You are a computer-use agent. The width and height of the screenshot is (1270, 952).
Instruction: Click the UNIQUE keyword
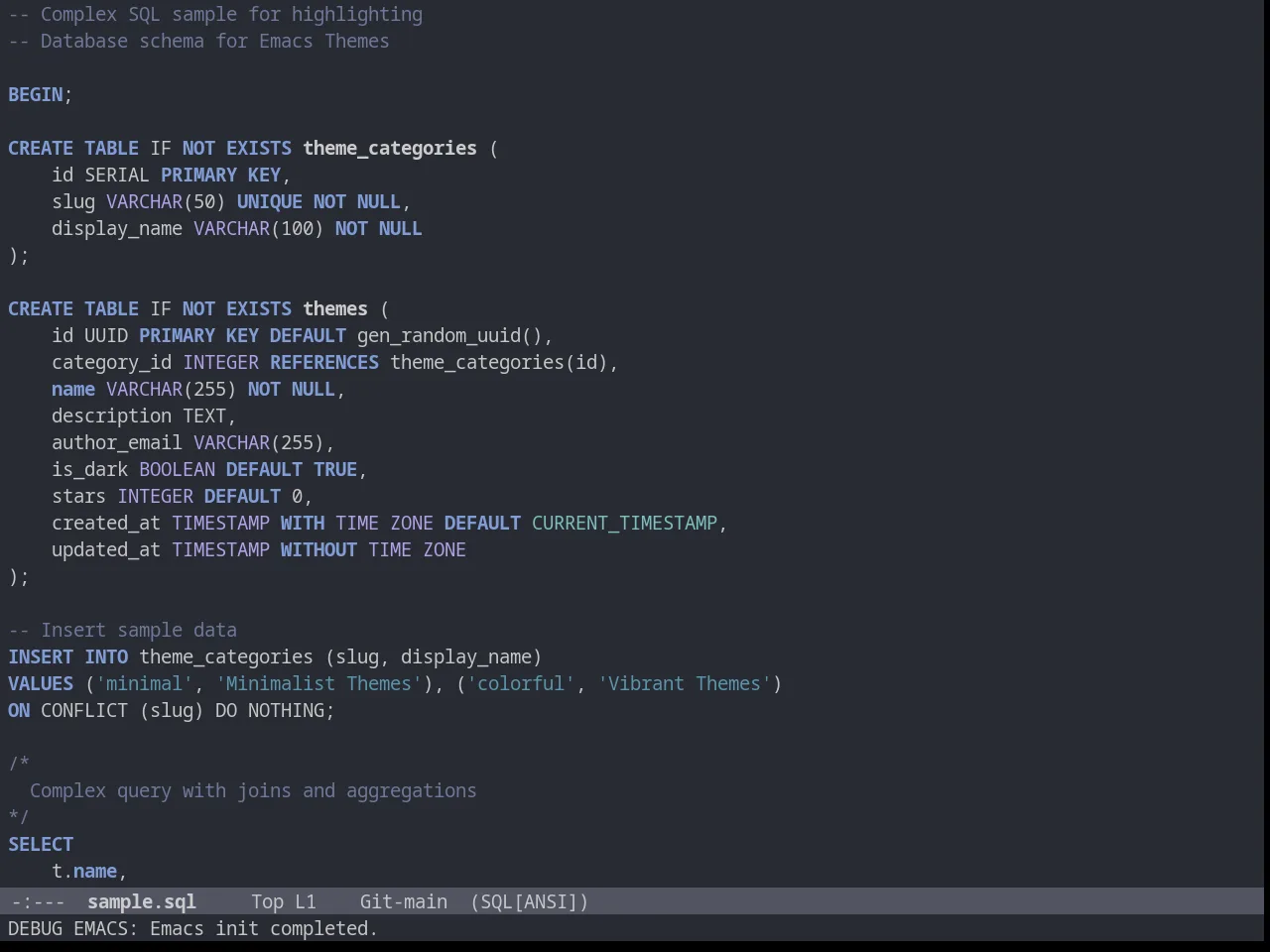click(270, 201)
